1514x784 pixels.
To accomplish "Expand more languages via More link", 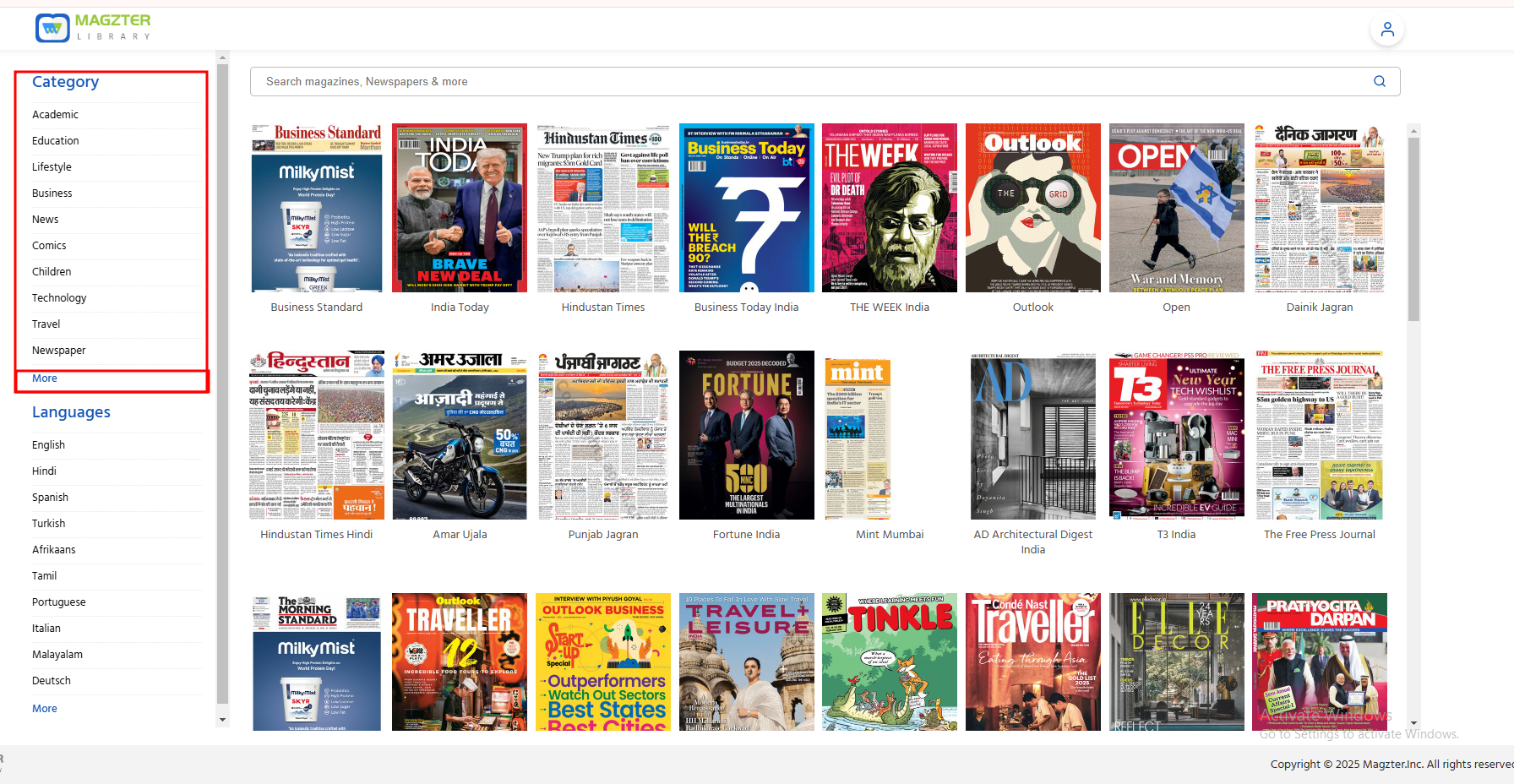I will (x=45, y=709).
